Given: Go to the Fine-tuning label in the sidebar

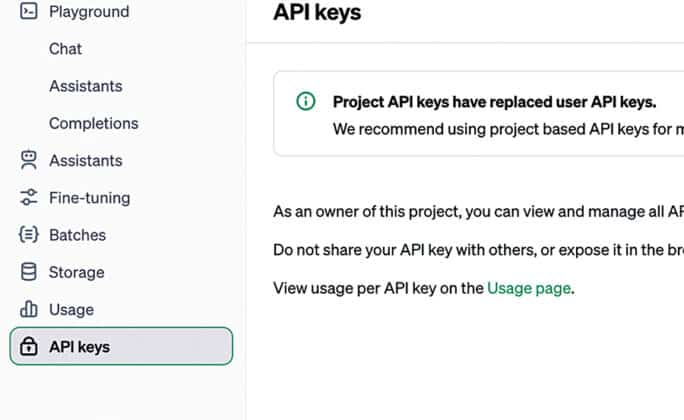Looking at the screenshot, I should click(x=89, y=198).
